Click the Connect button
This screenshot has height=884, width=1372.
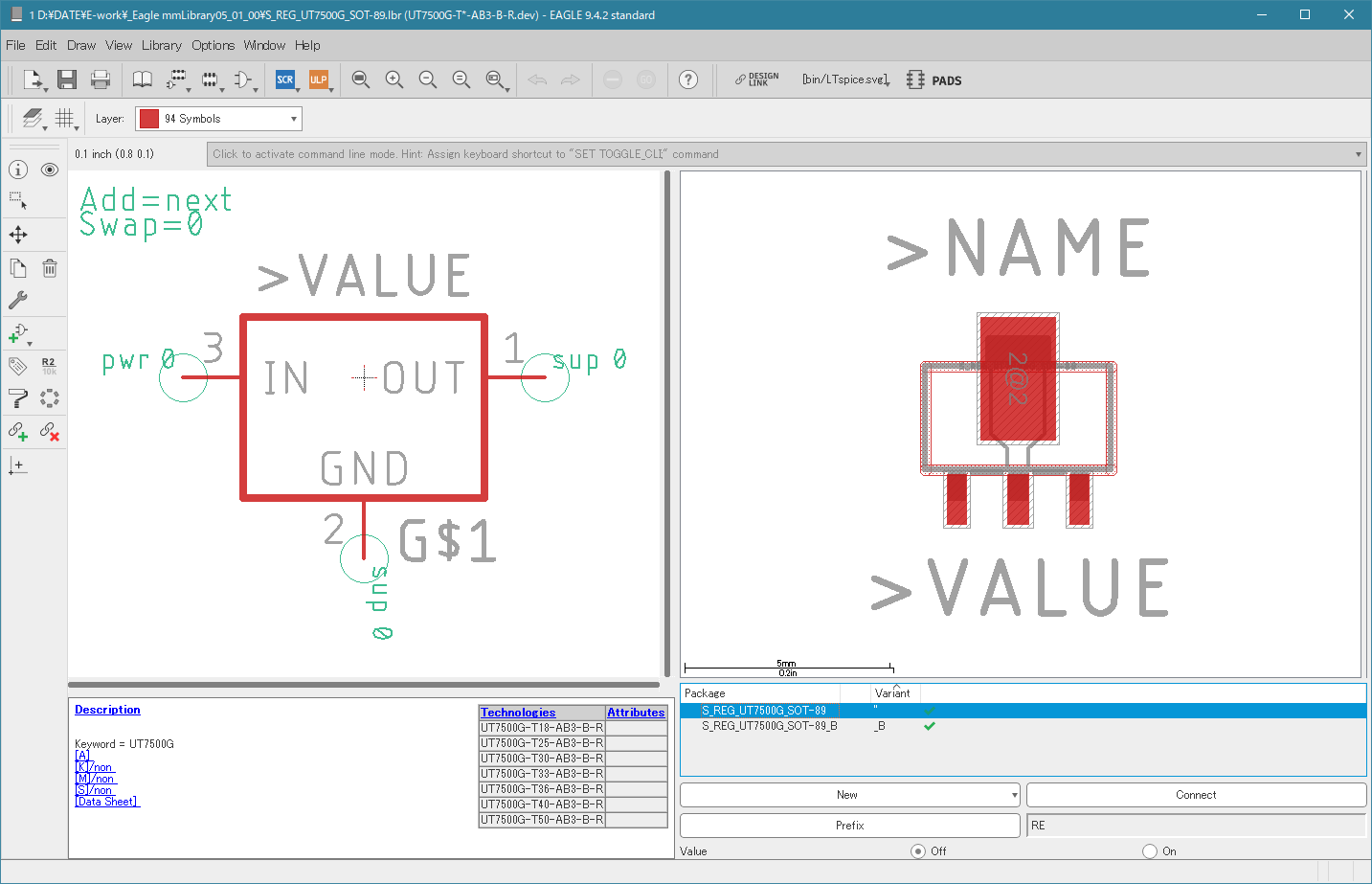[x=1196, y=795]
